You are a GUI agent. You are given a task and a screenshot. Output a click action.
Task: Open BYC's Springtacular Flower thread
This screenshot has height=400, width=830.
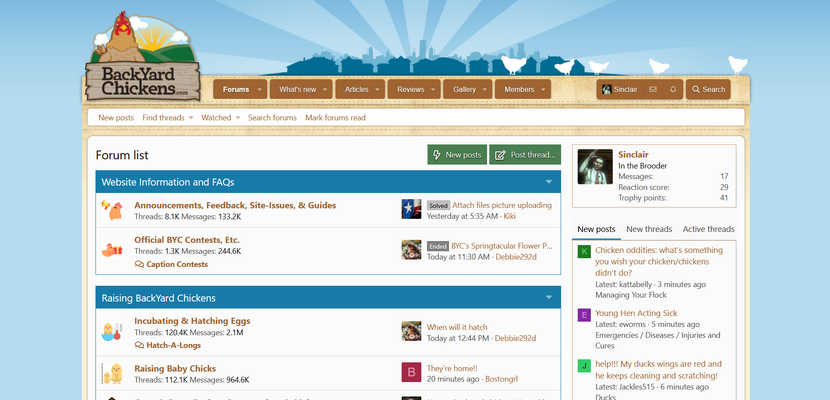[502, 246]
